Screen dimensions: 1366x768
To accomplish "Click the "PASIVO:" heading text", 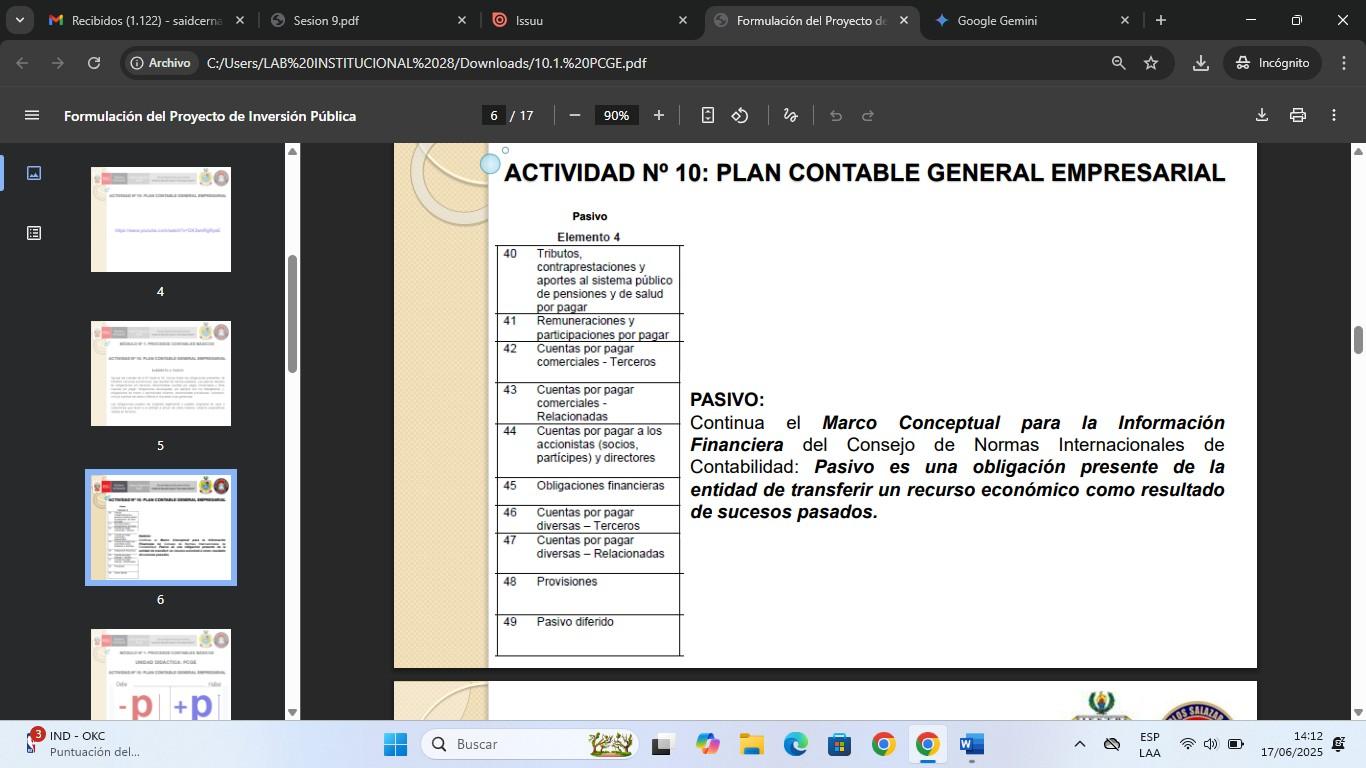I will click(x=727, y=400).
